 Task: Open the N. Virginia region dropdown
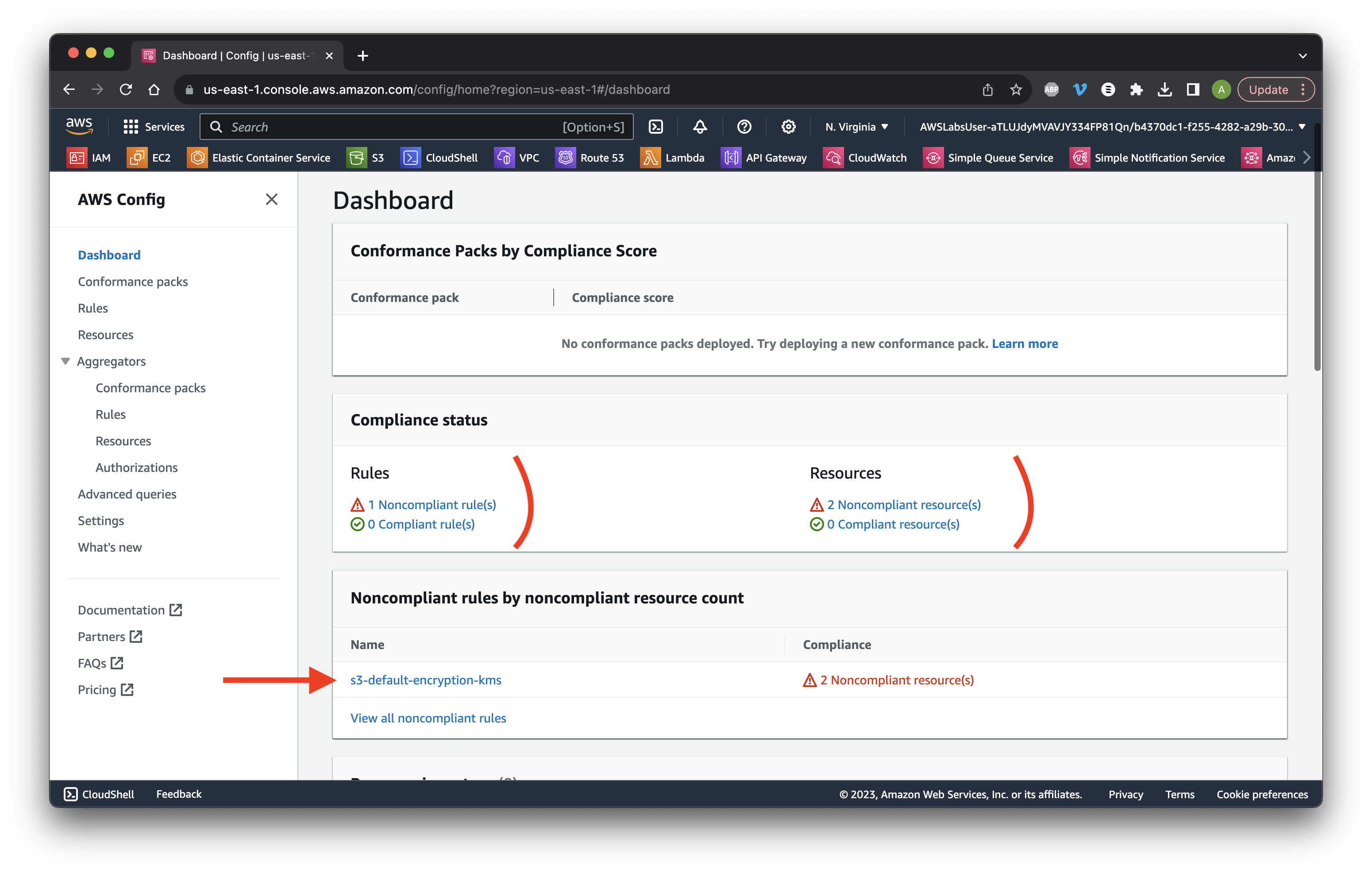tap(856, 127)
